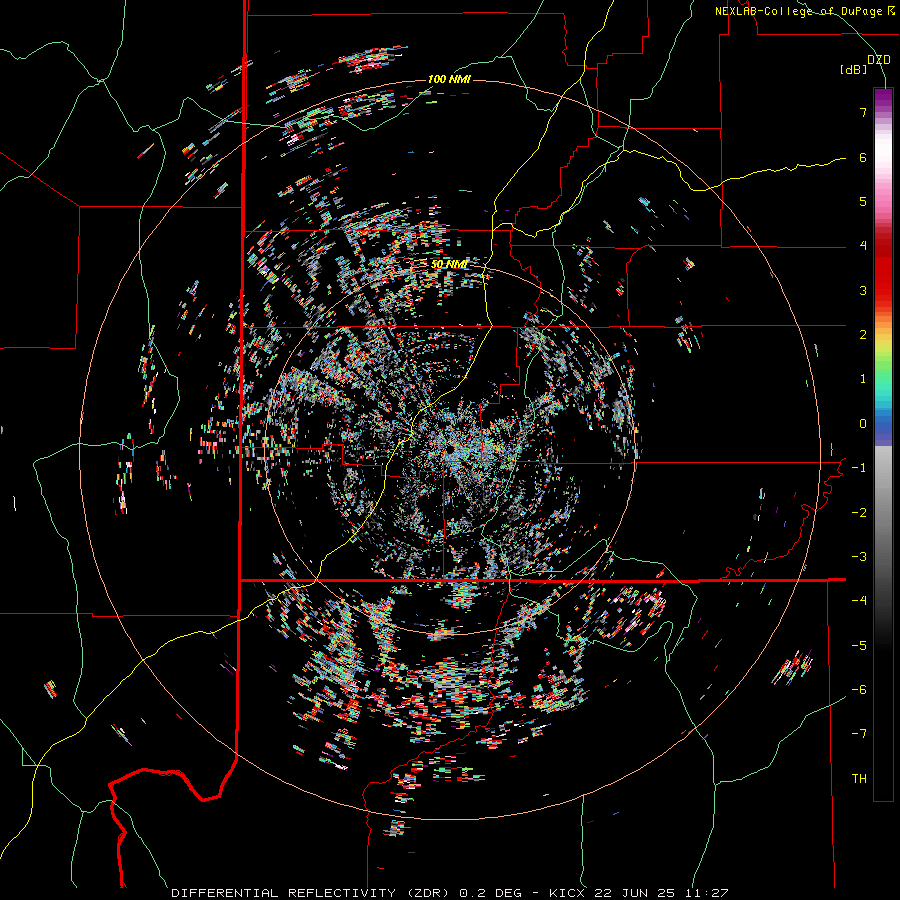
Task: Click the -6 value on color scale
Action: coord(859,690)
